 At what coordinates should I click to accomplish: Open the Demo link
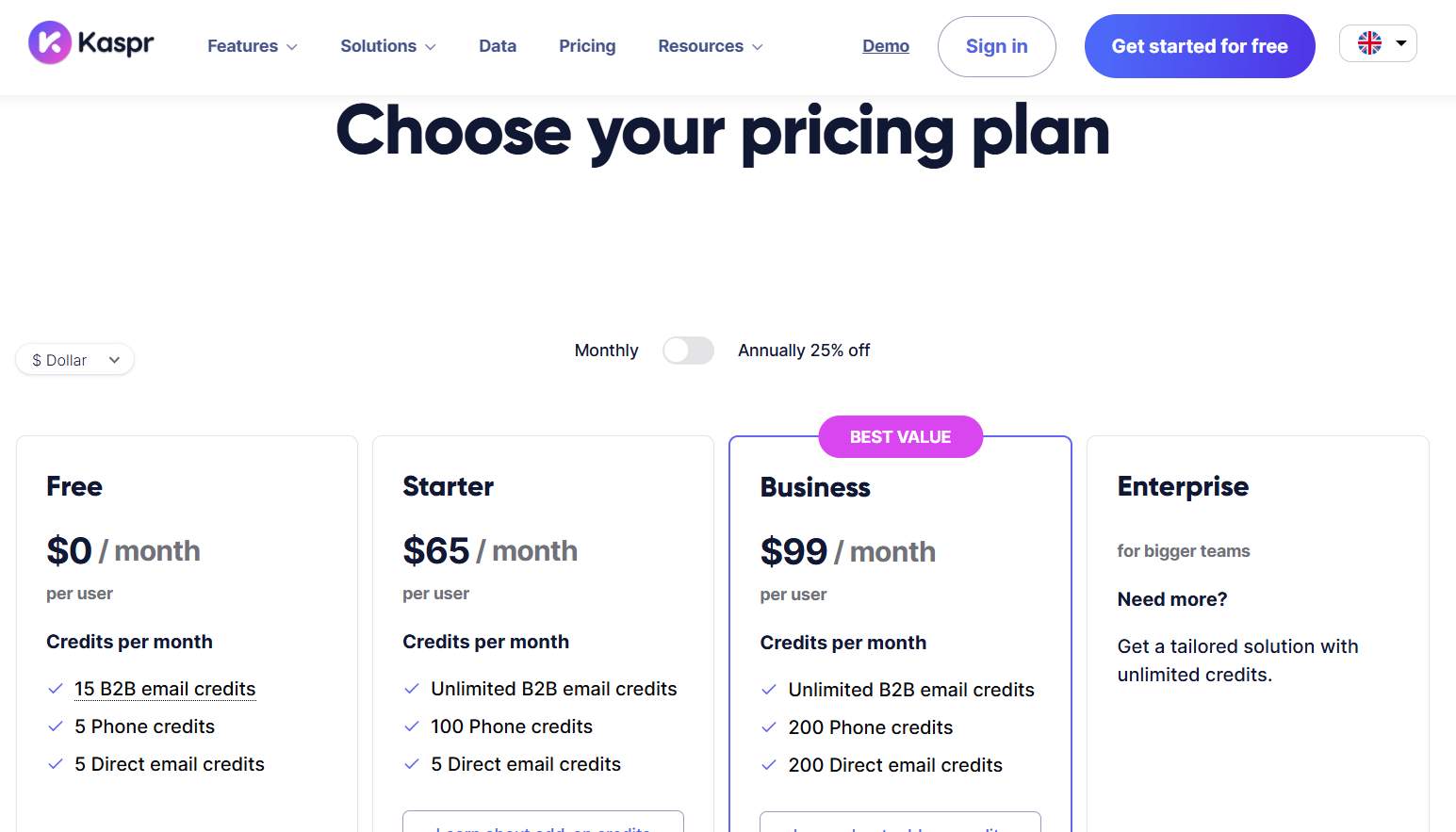[x=885, y=45]
